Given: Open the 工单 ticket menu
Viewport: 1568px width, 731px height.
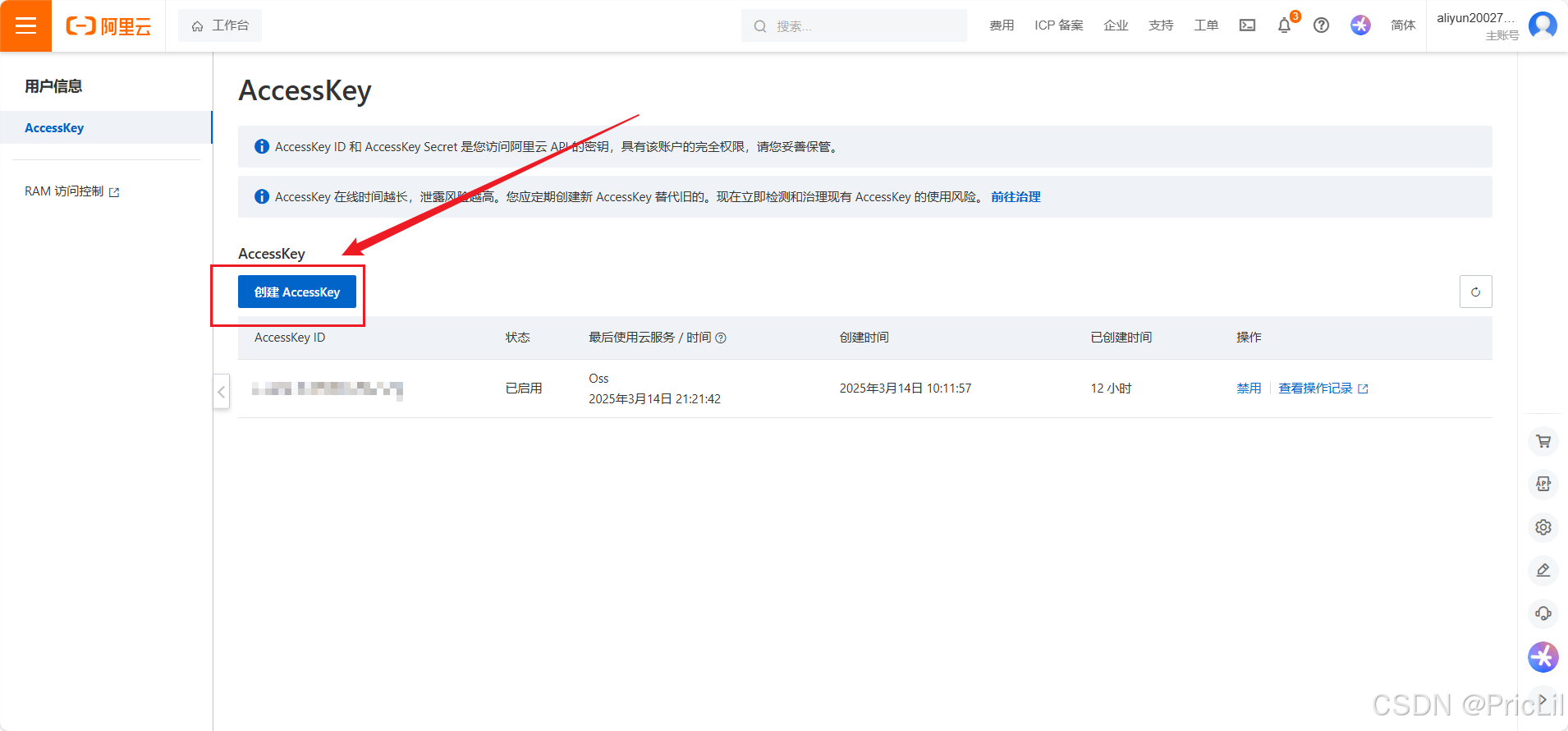Looking at the screenshot, I should 1206,25.
